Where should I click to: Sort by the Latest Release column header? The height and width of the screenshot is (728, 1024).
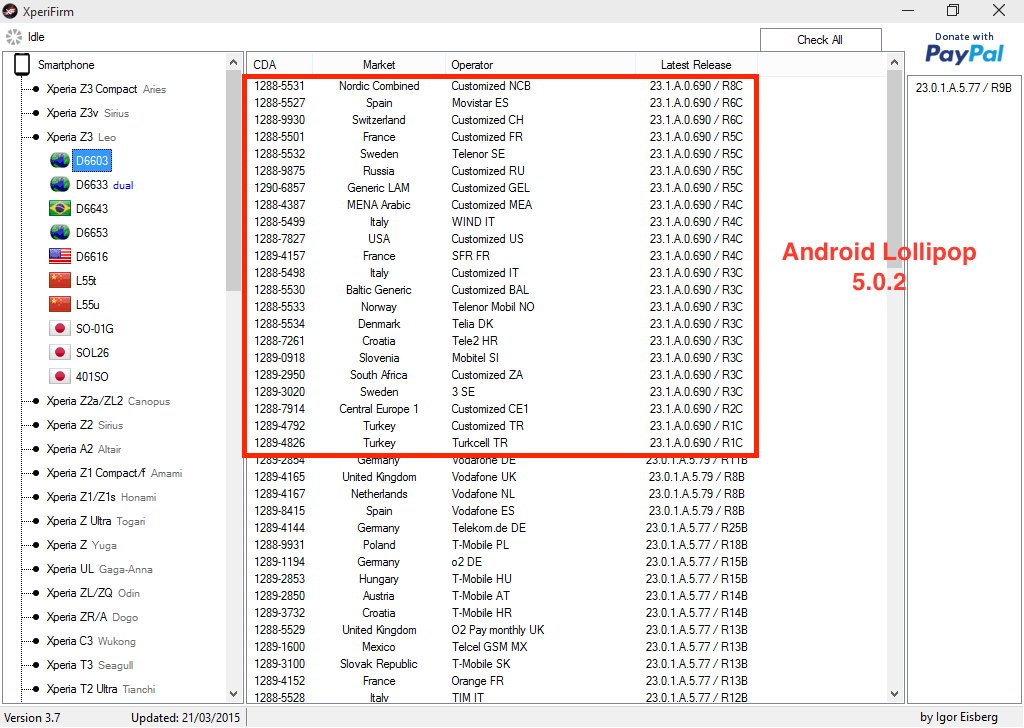point(696,65)
